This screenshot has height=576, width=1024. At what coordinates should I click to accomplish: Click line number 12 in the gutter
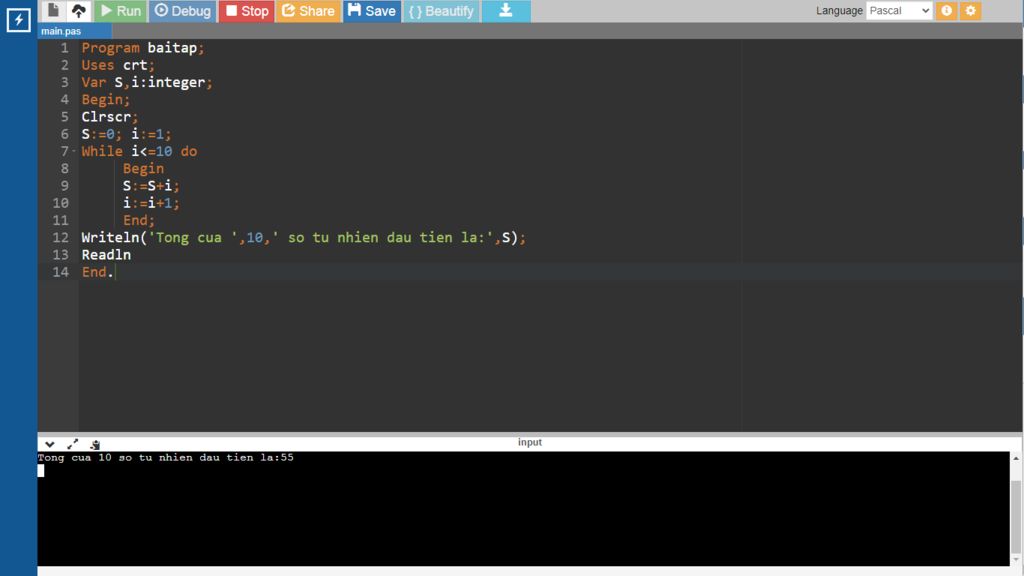(60, 238)
